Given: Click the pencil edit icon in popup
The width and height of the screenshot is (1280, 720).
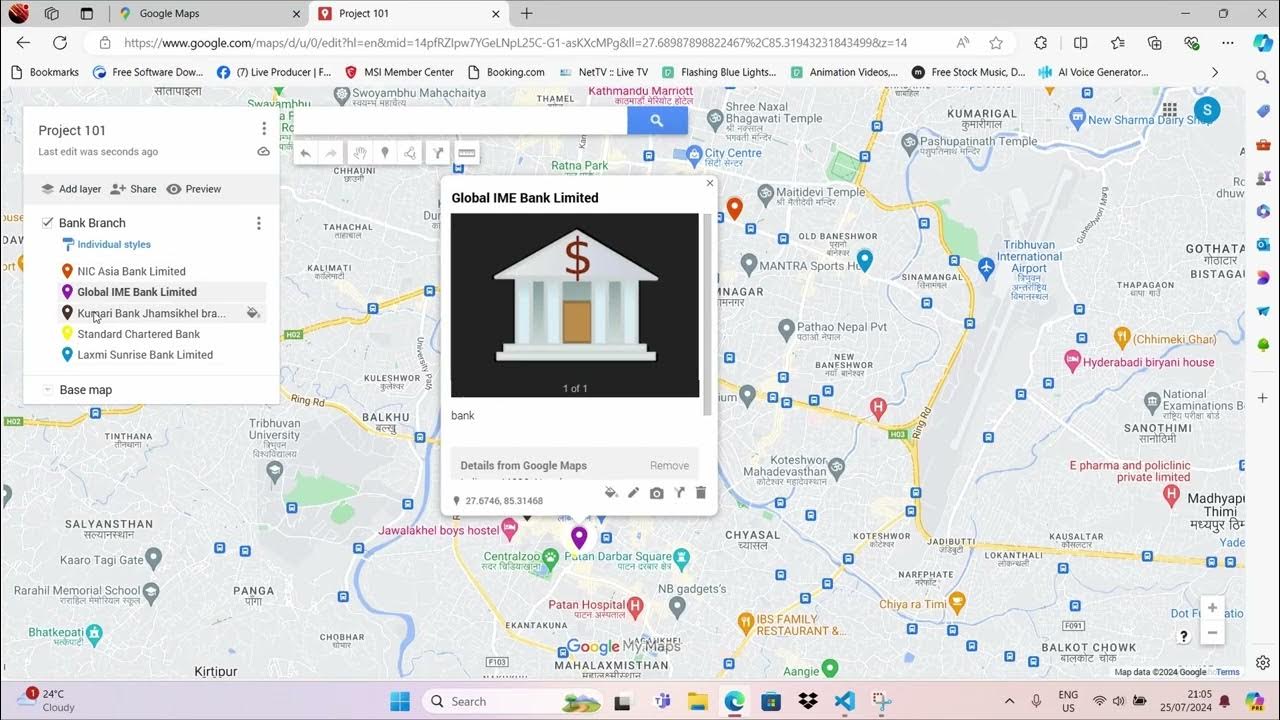Looking at the screenshot, I should coord(633,493).
